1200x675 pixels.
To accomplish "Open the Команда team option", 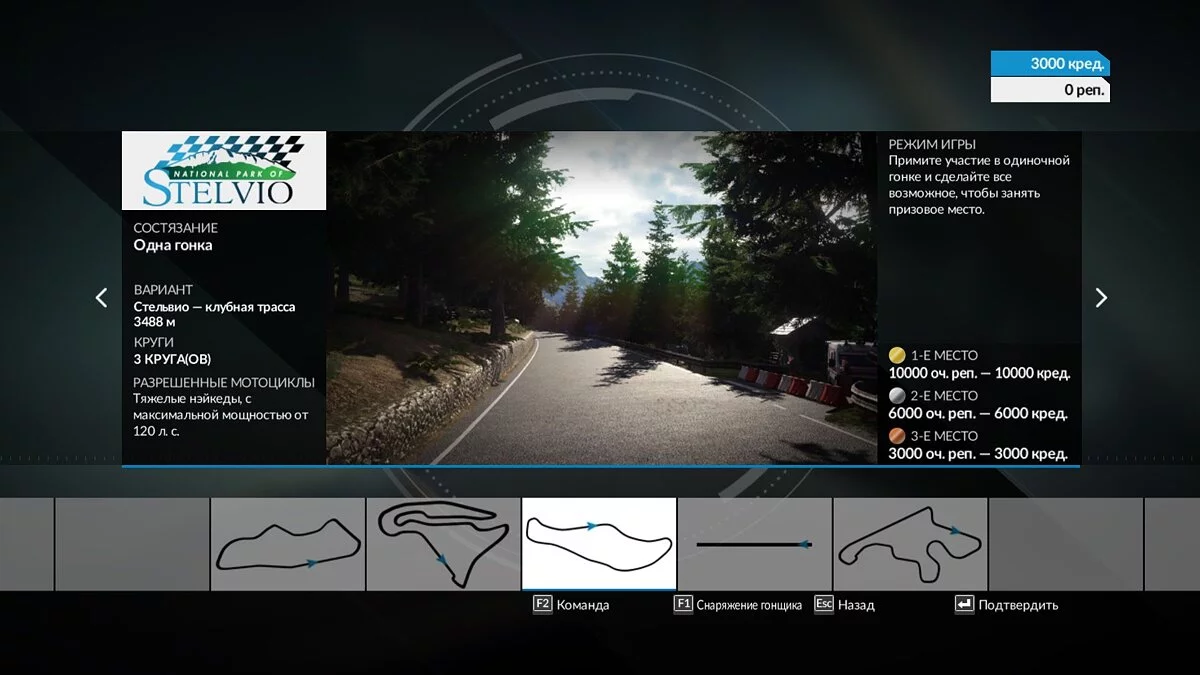I will click(x=583, y=605).
